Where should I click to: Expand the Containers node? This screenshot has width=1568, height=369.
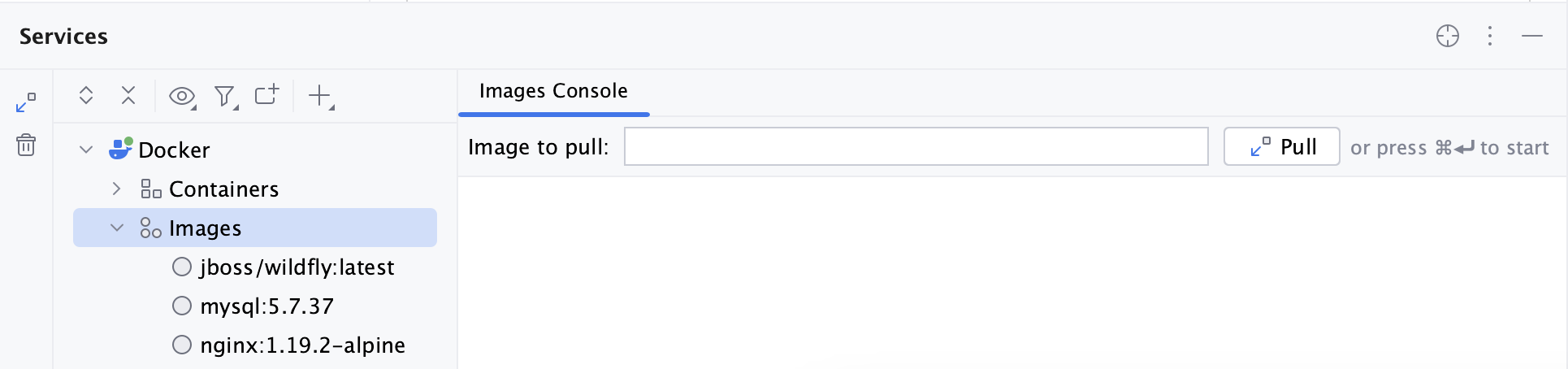[x=116, y=189]
